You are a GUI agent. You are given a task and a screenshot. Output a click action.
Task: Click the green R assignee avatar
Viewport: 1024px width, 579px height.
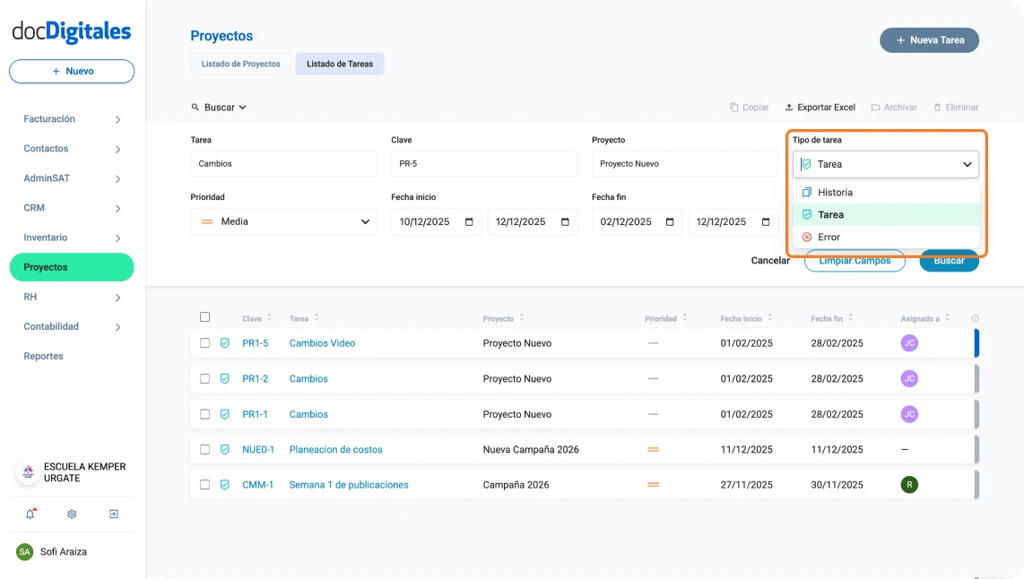click(909, 485)
